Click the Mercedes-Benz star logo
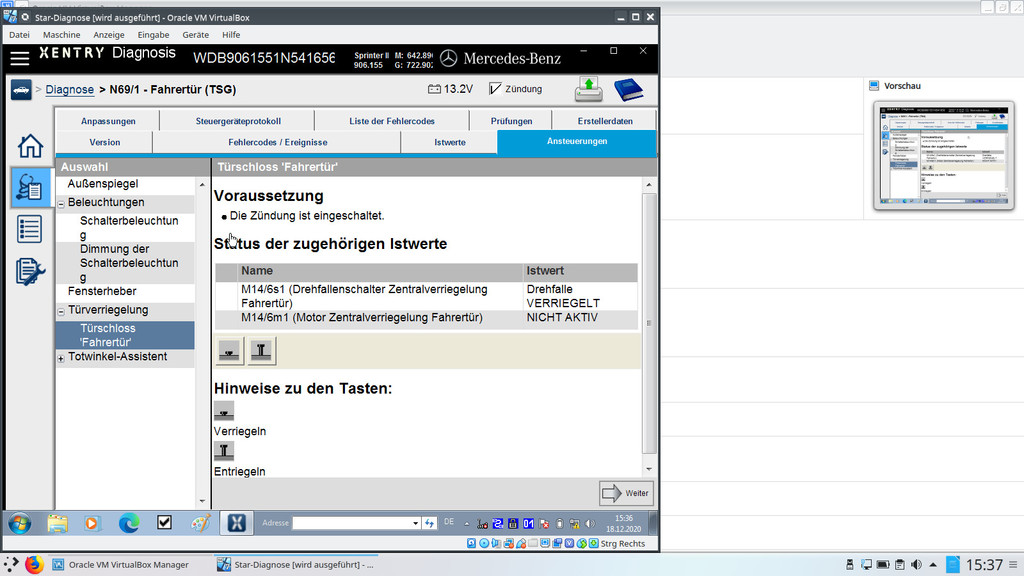Viewport: 1024px width, 576px height. (448, 58)
